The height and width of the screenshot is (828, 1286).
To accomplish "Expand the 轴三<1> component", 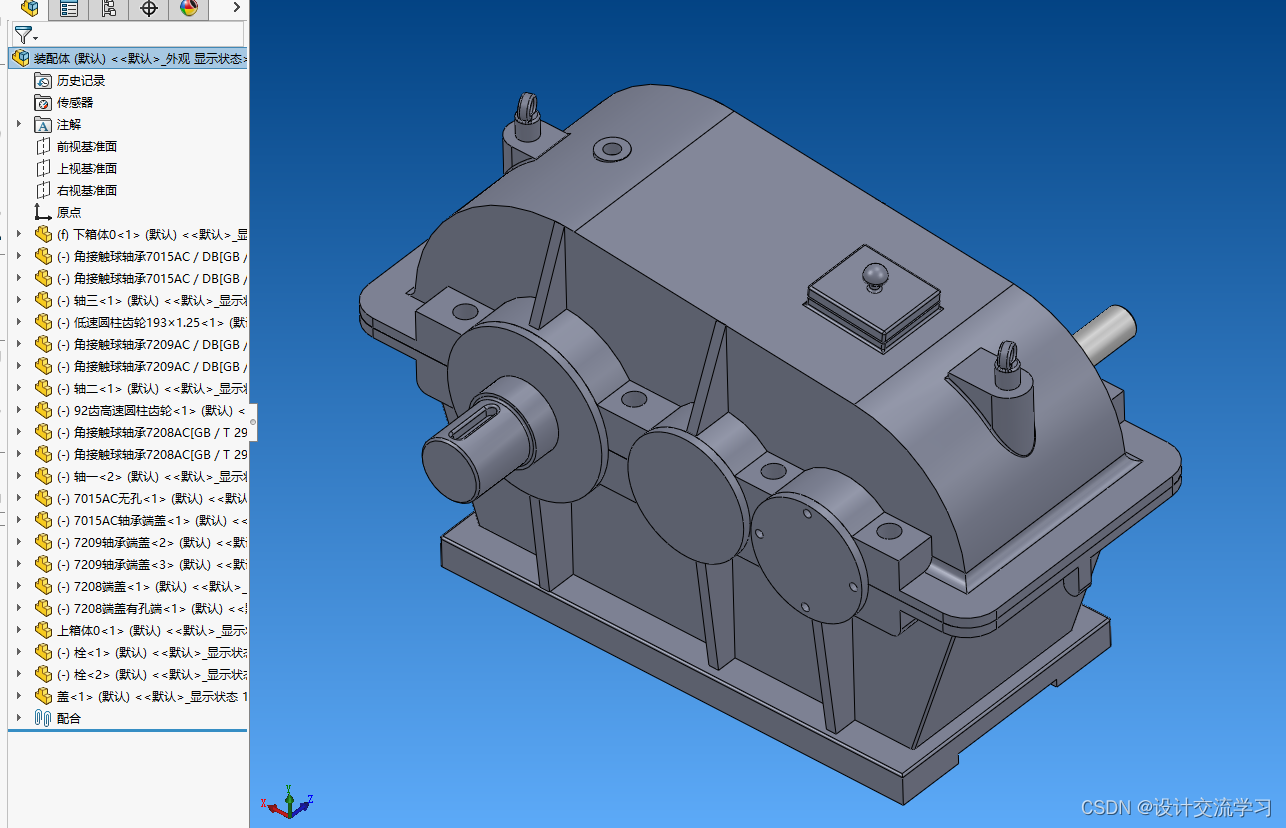I will point(18,300).
